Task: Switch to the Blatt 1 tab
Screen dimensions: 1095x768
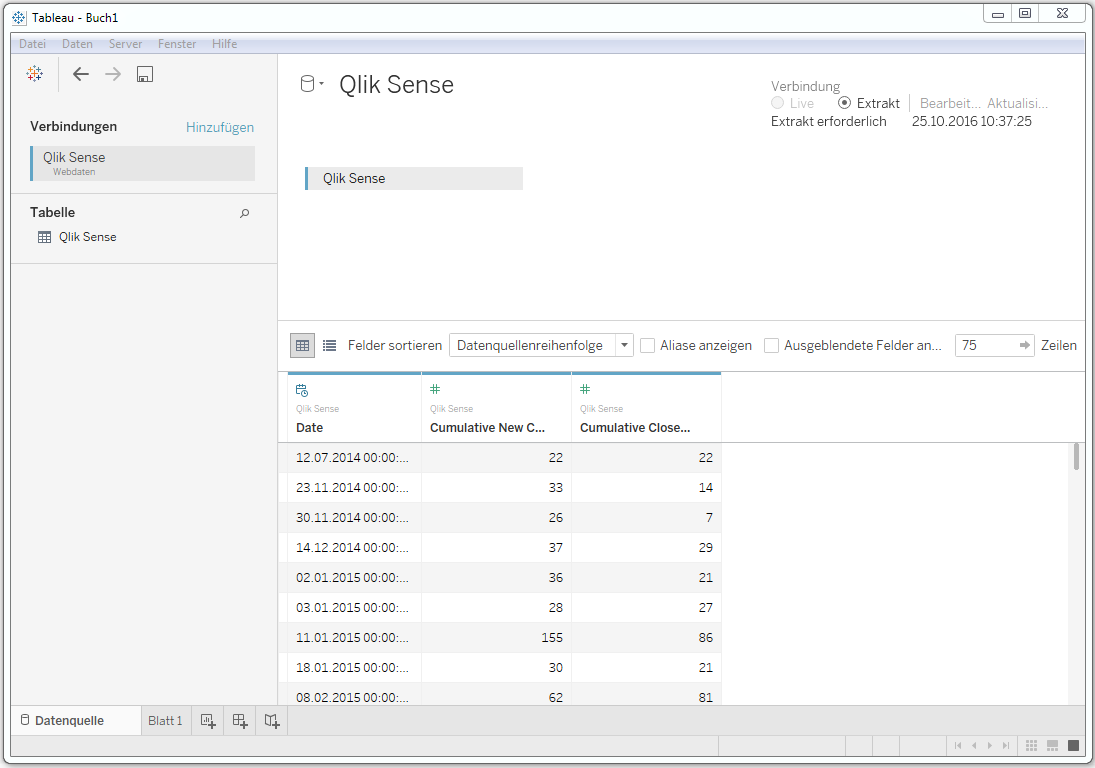Action: point(165,721)
